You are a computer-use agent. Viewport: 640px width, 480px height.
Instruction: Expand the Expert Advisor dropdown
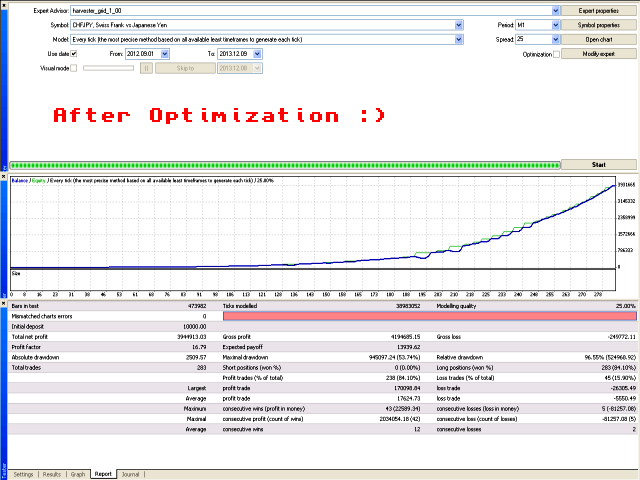click(555, 11)
